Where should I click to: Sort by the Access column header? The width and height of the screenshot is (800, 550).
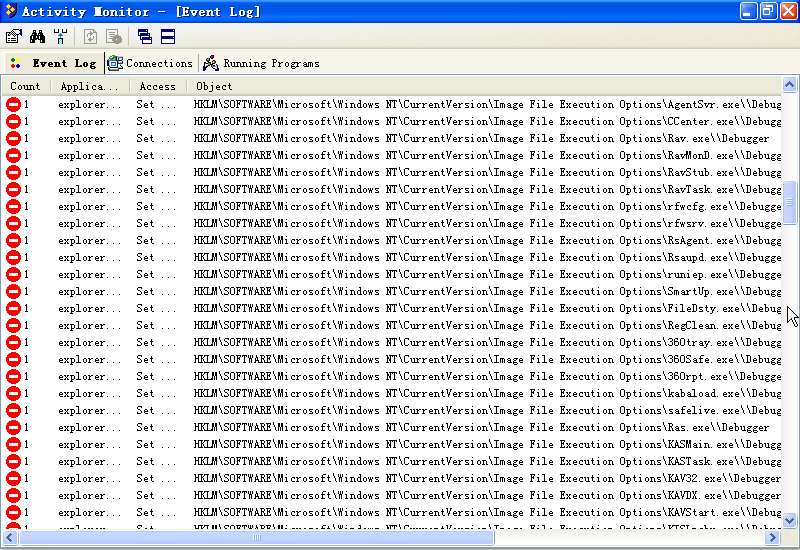(x=158, y=86)
